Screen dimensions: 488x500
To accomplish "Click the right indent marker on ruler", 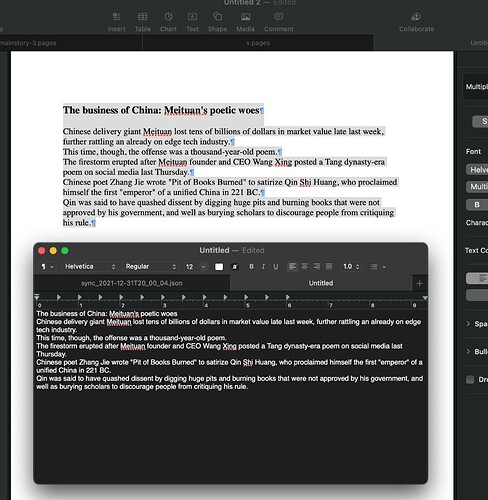I will (x=425, y=297).
